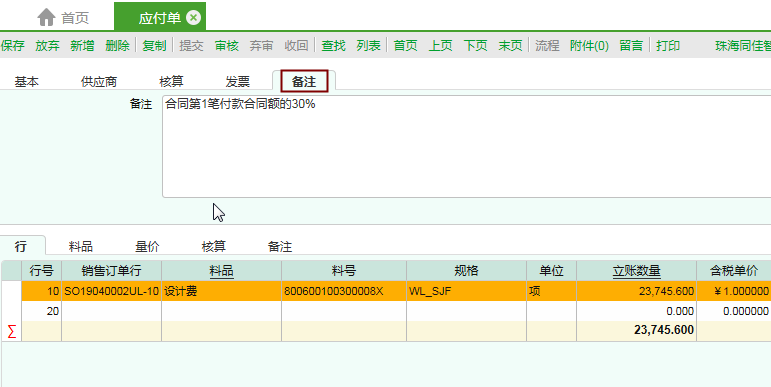Open the header 核算 tab
Screen dimensions: 771x387
coord(171,82)
